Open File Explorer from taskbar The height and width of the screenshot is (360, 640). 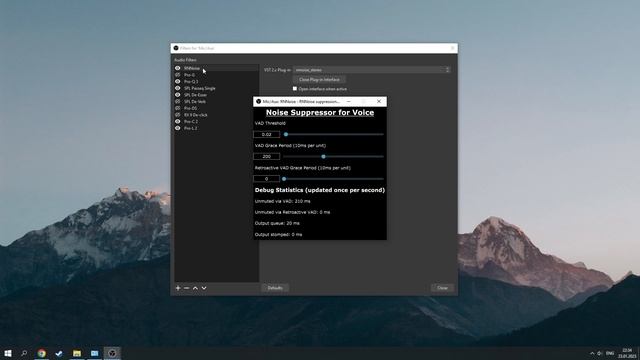77,353
